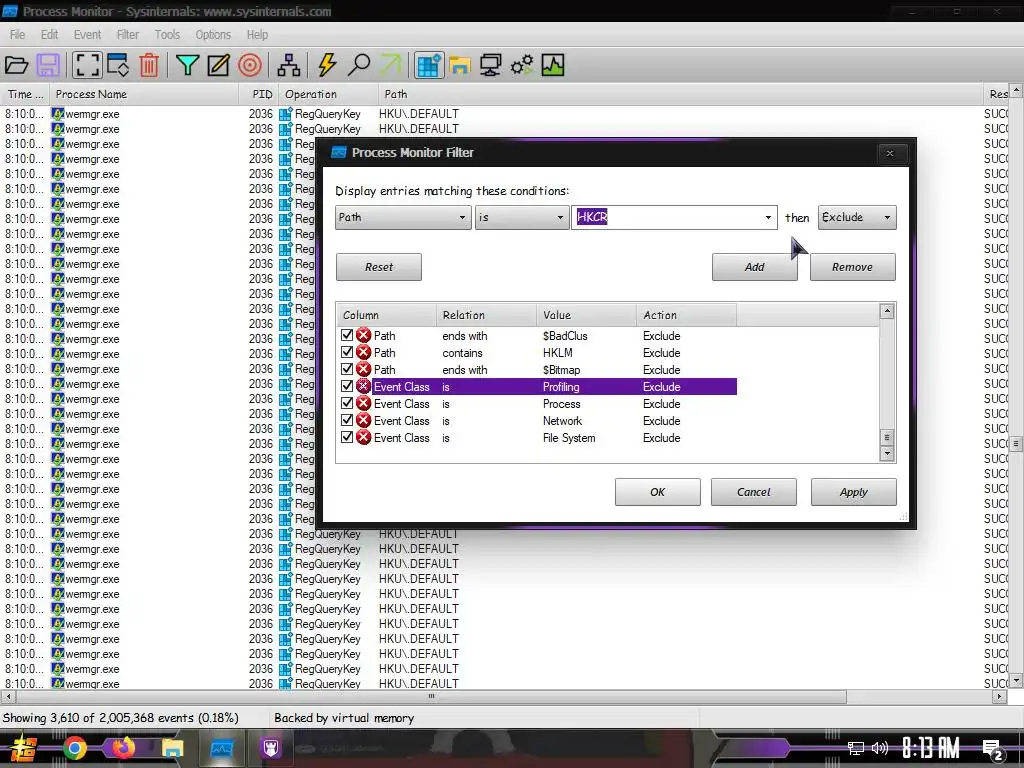This screenshot has width=1024, height=768.
Task: Switch to Process Monitor taskbar icon
Action: (x=222, y=748)
